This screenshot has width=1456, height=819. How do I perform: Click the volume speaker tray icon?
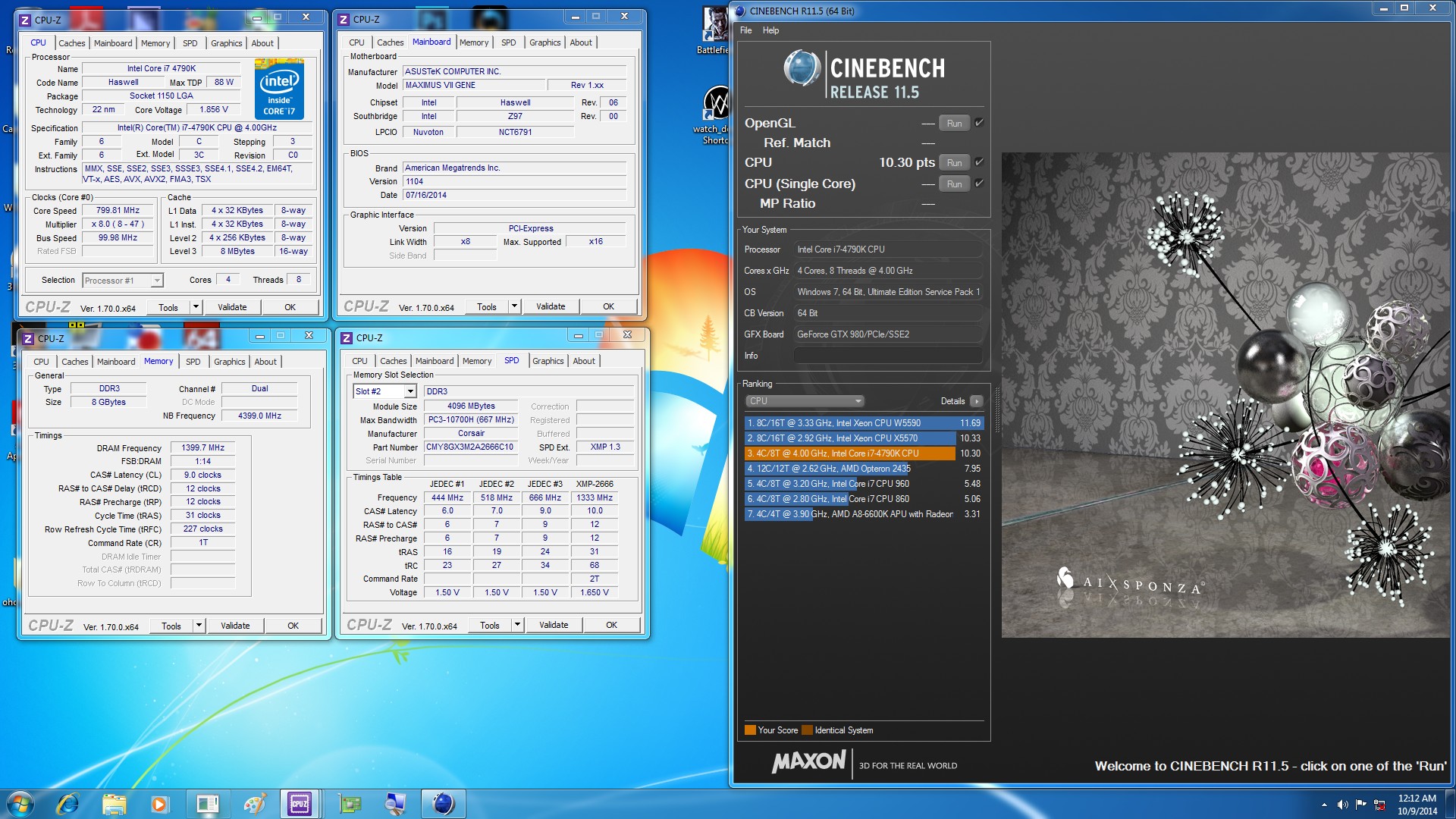pyautogui.click(x=1343, y=805)
